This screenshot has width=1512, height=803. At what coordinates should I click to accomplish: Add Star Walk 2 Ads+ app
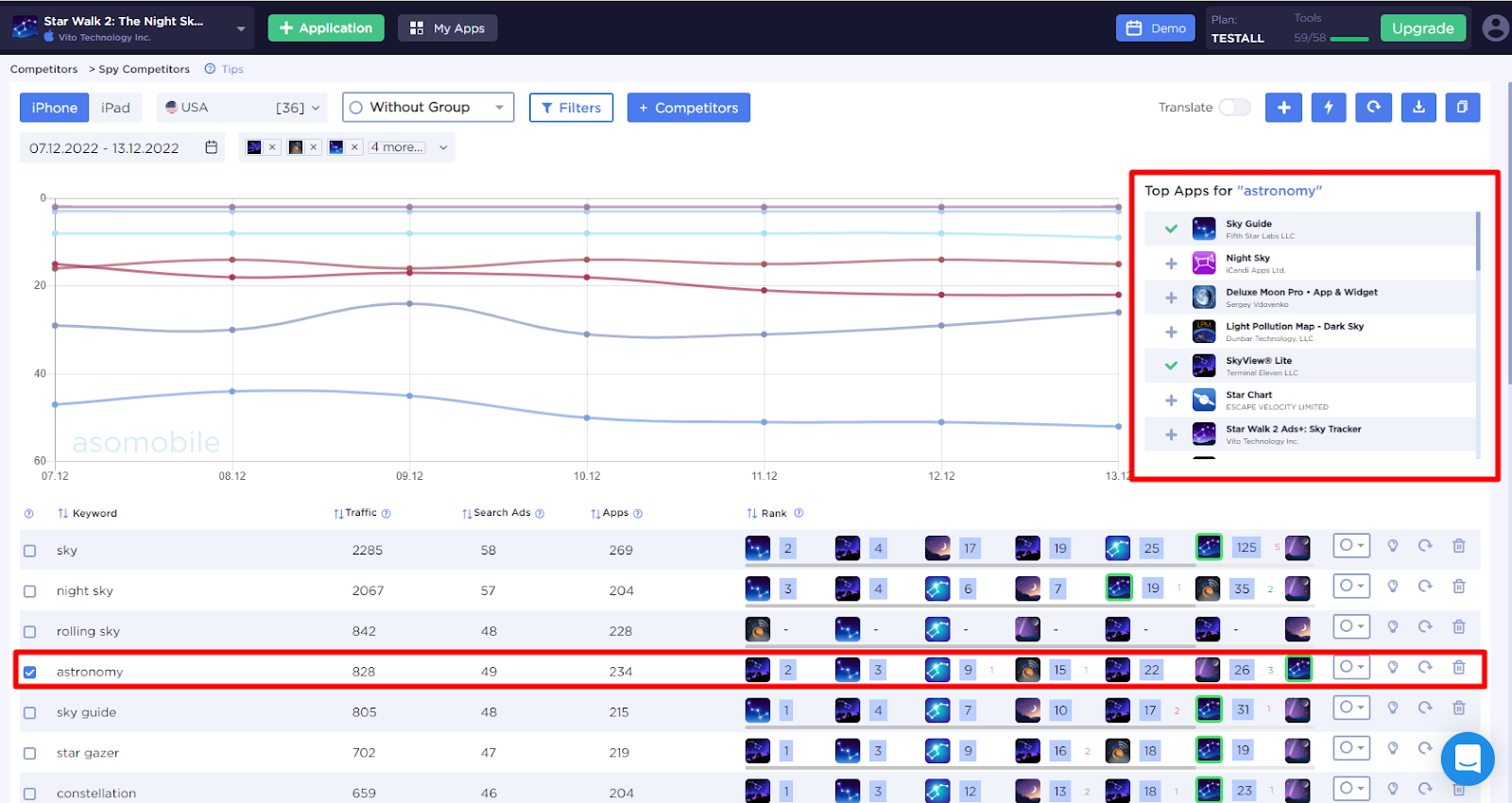1171,435
